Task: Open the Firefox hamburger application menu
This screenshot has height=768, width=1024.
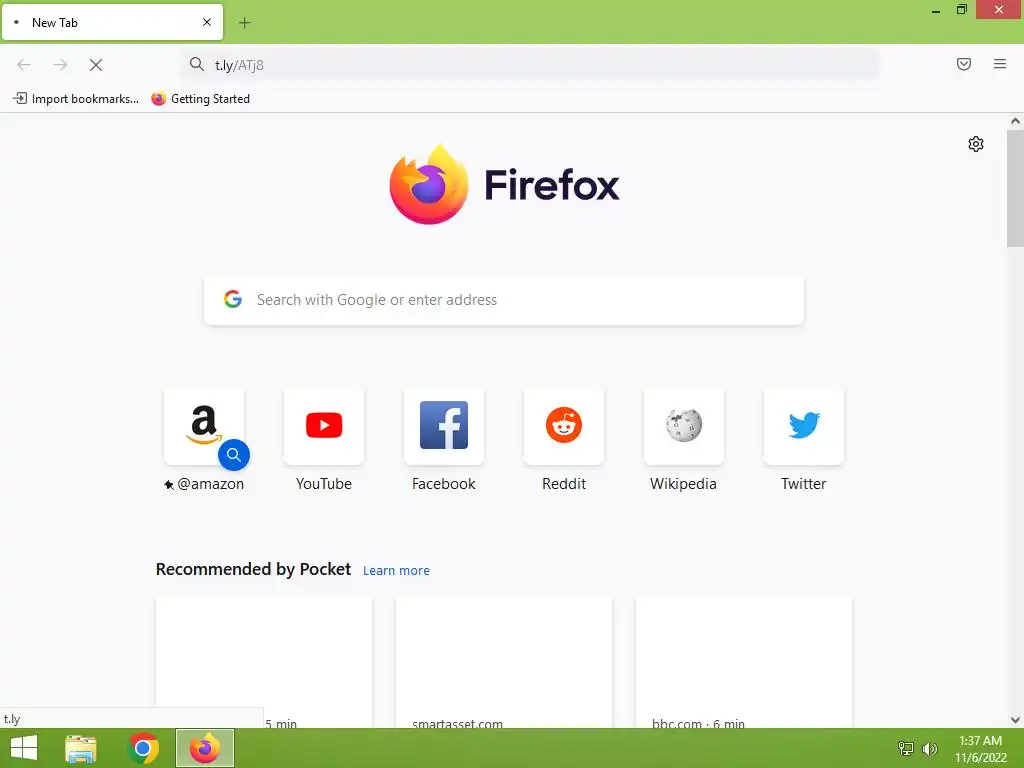Action: pyautogui.click(x=1000, y=64)
